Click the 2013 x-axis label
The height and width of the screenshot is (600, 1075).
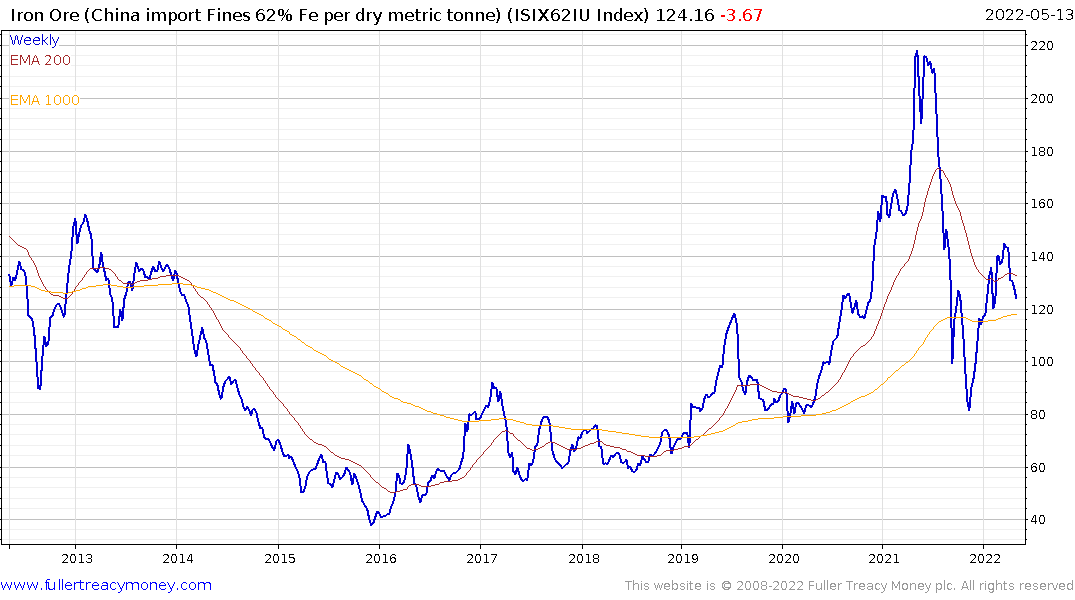(x=77, y=558)
